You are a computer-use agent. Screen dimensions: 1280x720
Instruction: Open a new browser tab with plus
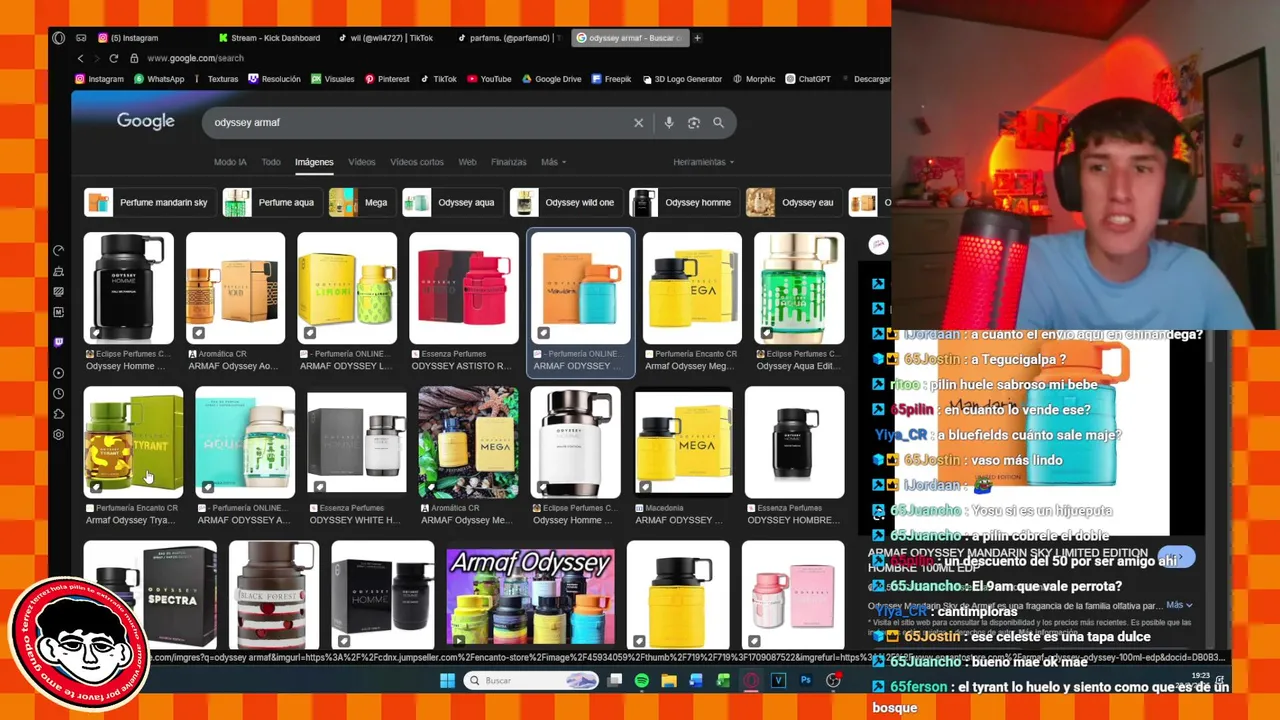click(697, 38)
